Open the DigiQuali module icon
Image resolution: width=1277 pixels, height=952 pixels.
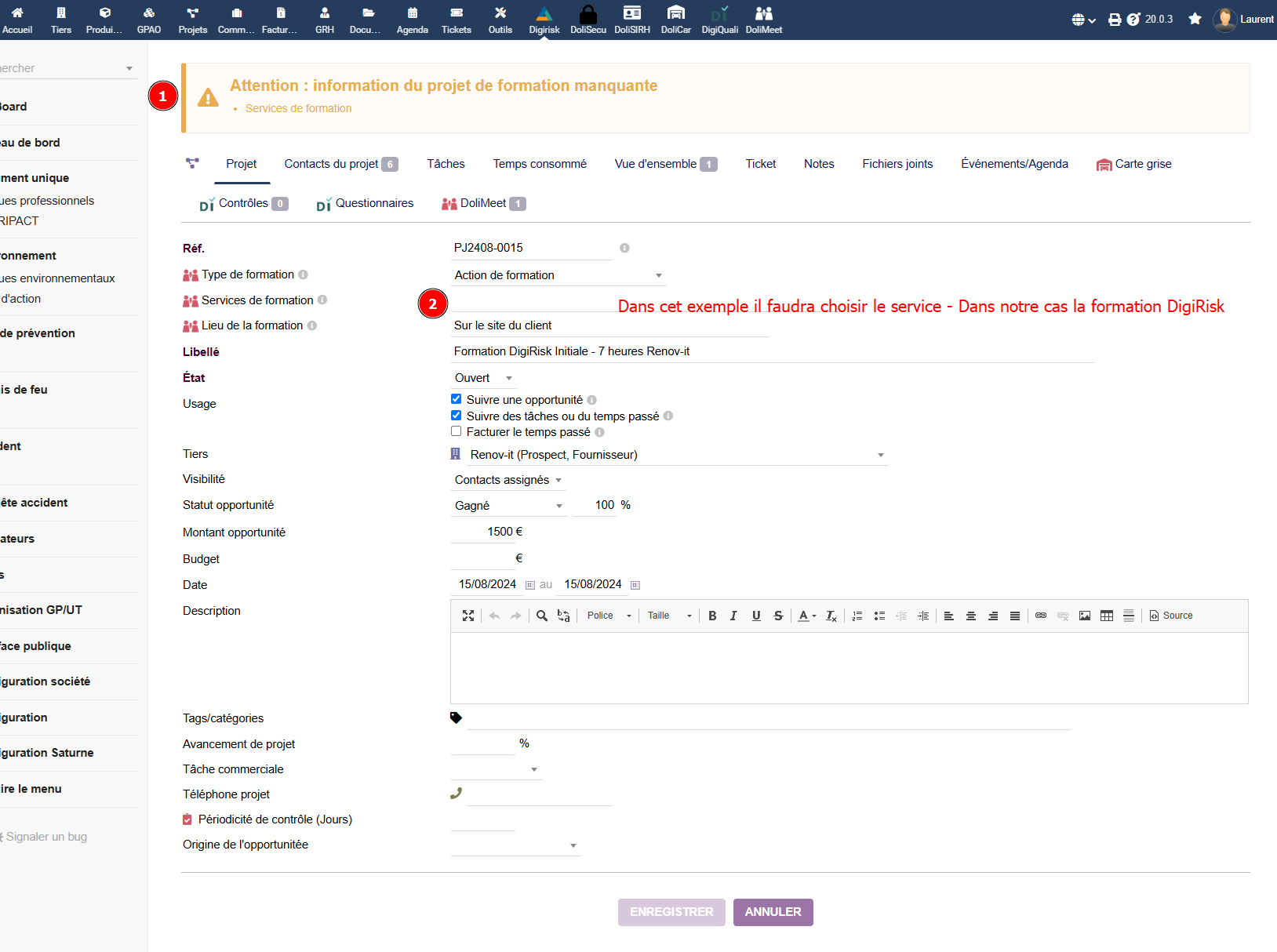click(x=720, y=13)
